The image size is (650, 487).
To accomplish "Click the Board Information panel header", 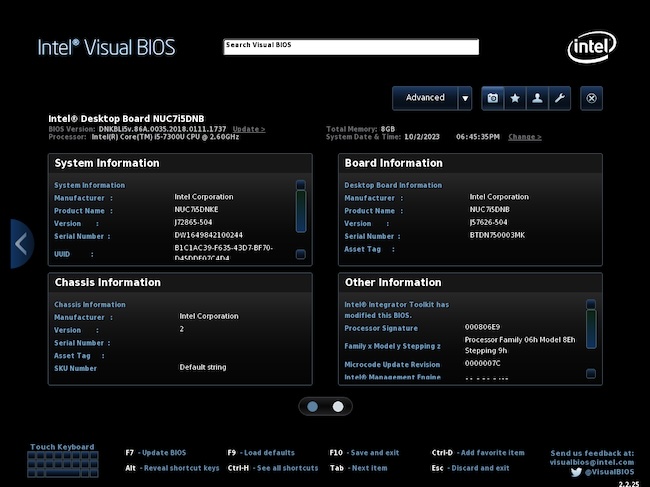I will [x=470, y=163].
